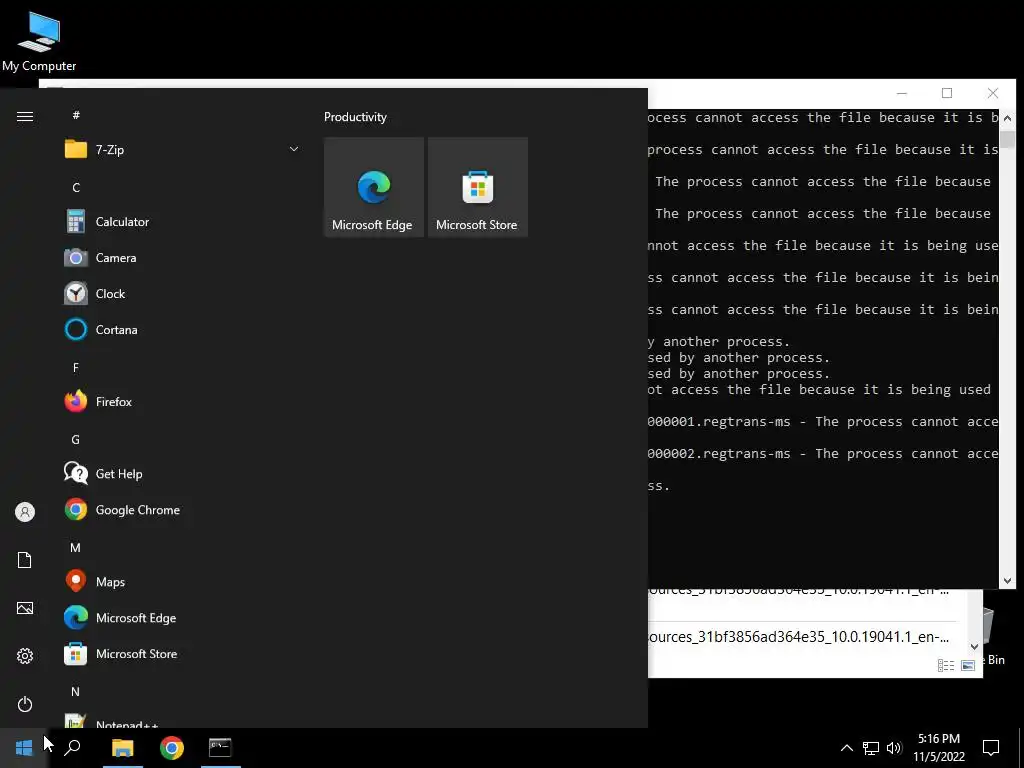This screenshot has width=1024, height=768.
Task: Minimize the console window
Action: point(902,93)
